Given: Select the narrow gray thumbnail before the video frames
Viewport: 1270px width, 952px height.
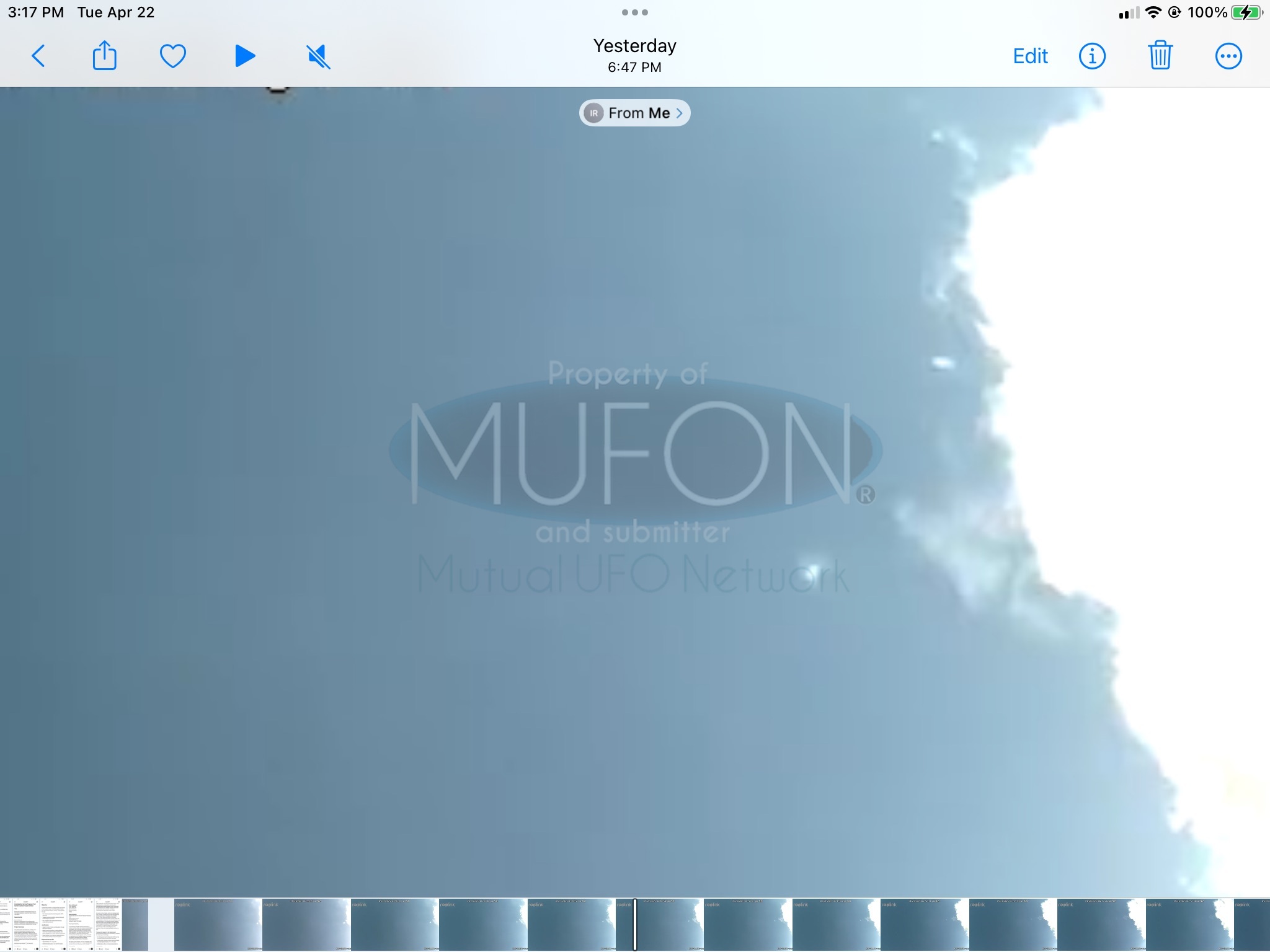Looking at the screenshot, I should pyautogui.click(x=135, y=924).
